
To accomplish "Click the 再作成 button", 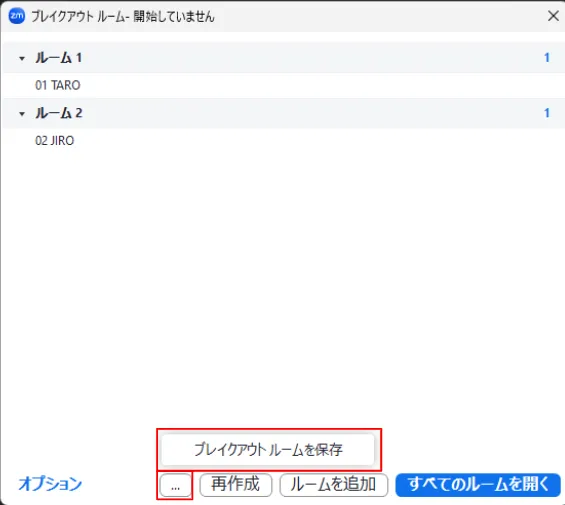I will tap(236, 485).
